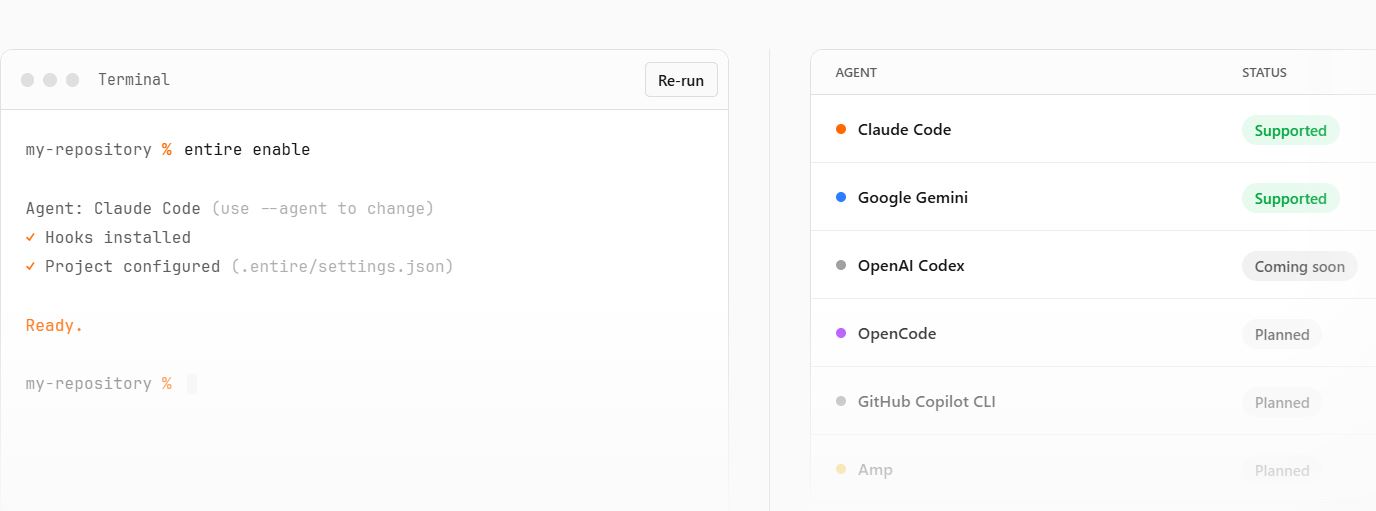The image size is (1376, 511).
Task: Select the Claude Code agent name
Action: coord(904,129)
